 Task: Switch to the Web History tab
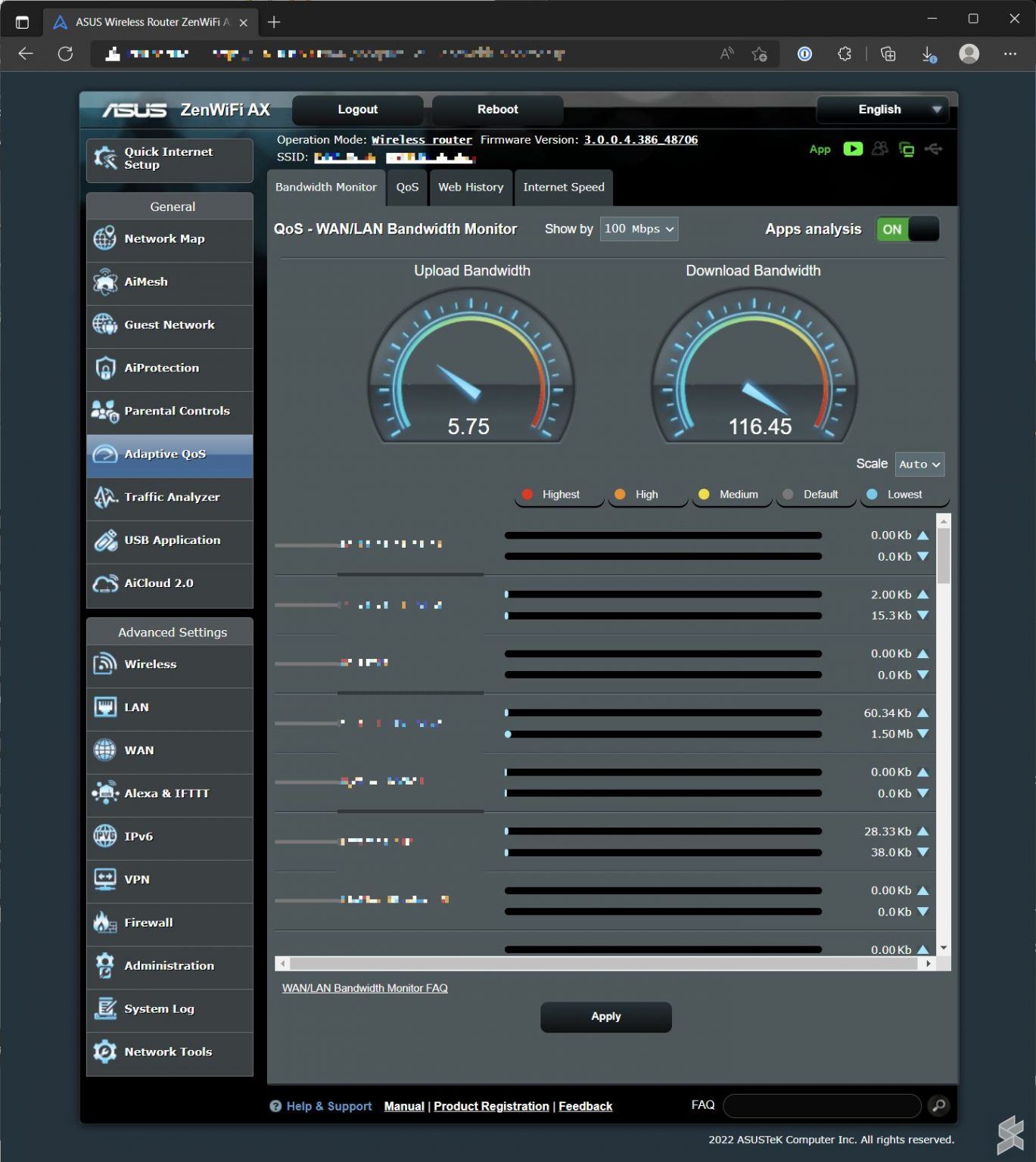(x=470, y=187)
